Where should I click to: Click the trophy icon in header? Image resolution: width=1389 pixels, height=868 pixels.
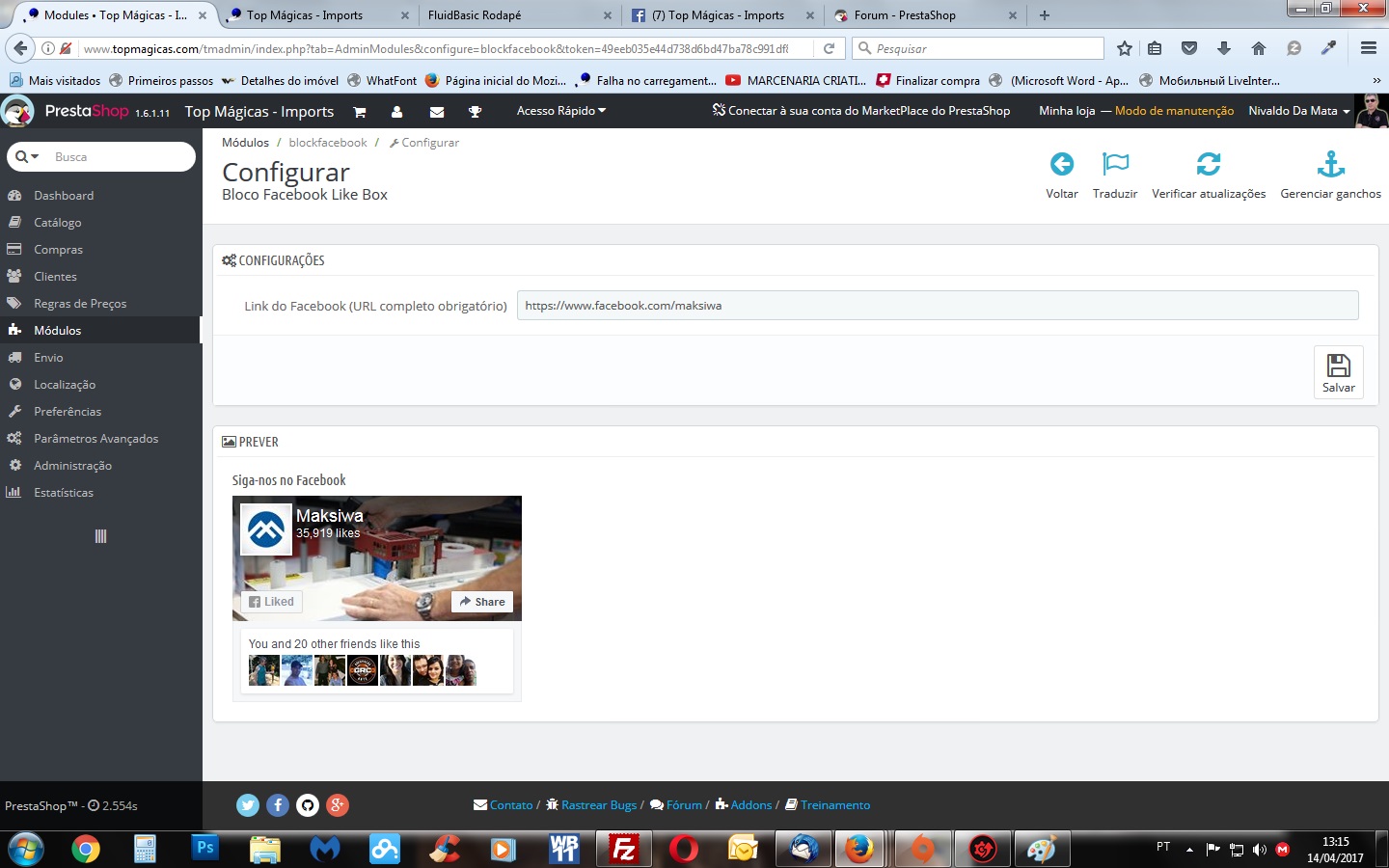pos(475,112)
